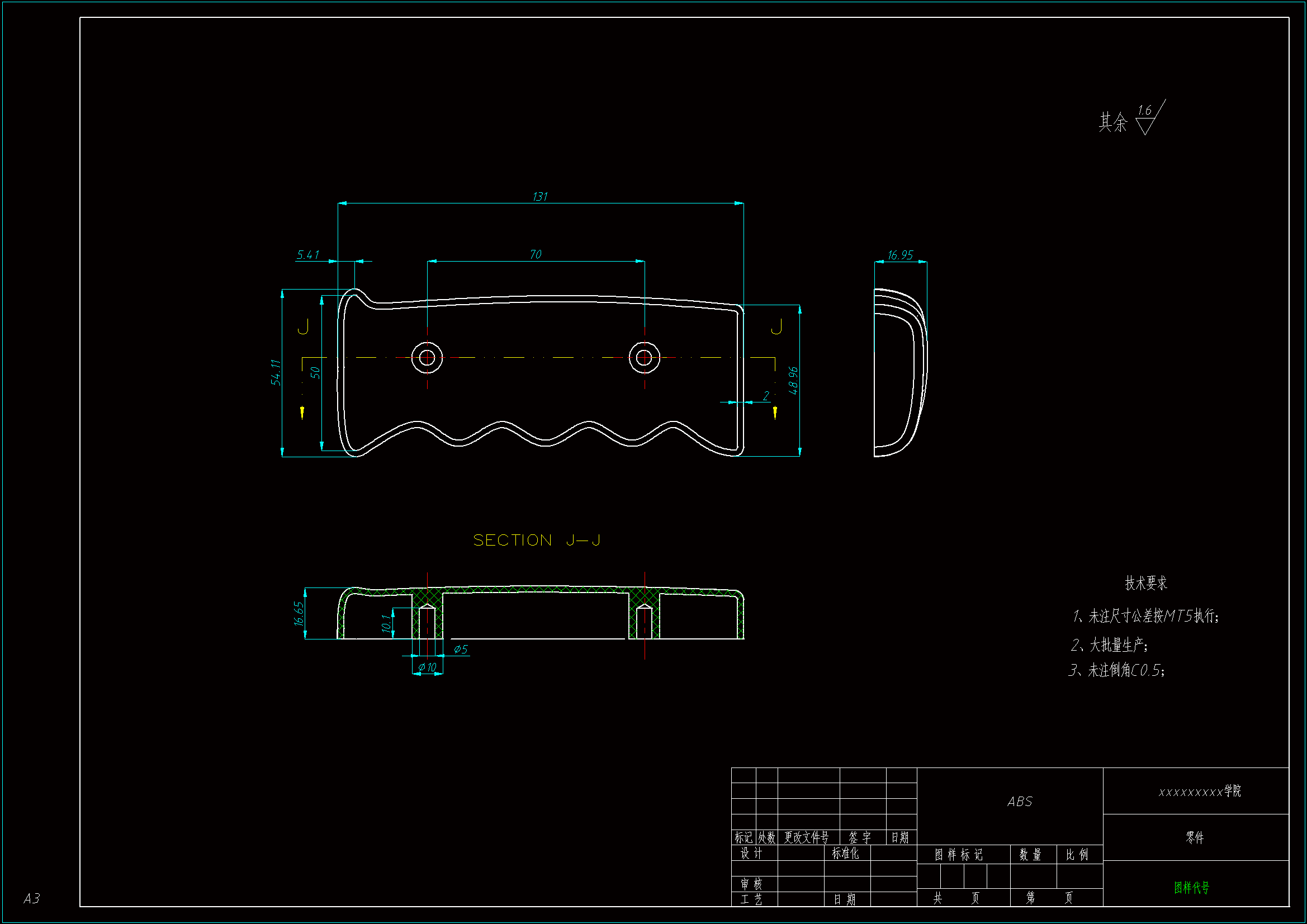The width and height of the screenshot is (1307, 924).
Task: Select the SECTION J-J title text
Action: point(536,541)
